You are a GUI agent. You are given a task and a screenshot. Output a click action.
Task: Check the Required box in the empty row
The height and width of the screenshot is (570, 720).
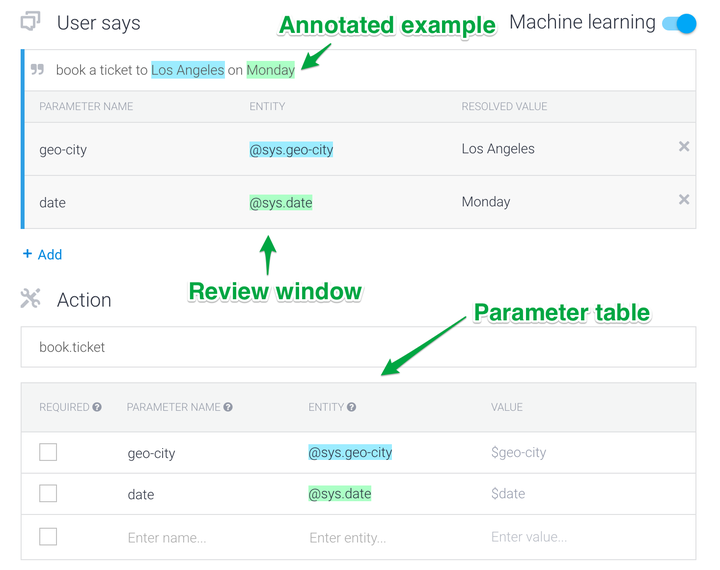(48, 537)
